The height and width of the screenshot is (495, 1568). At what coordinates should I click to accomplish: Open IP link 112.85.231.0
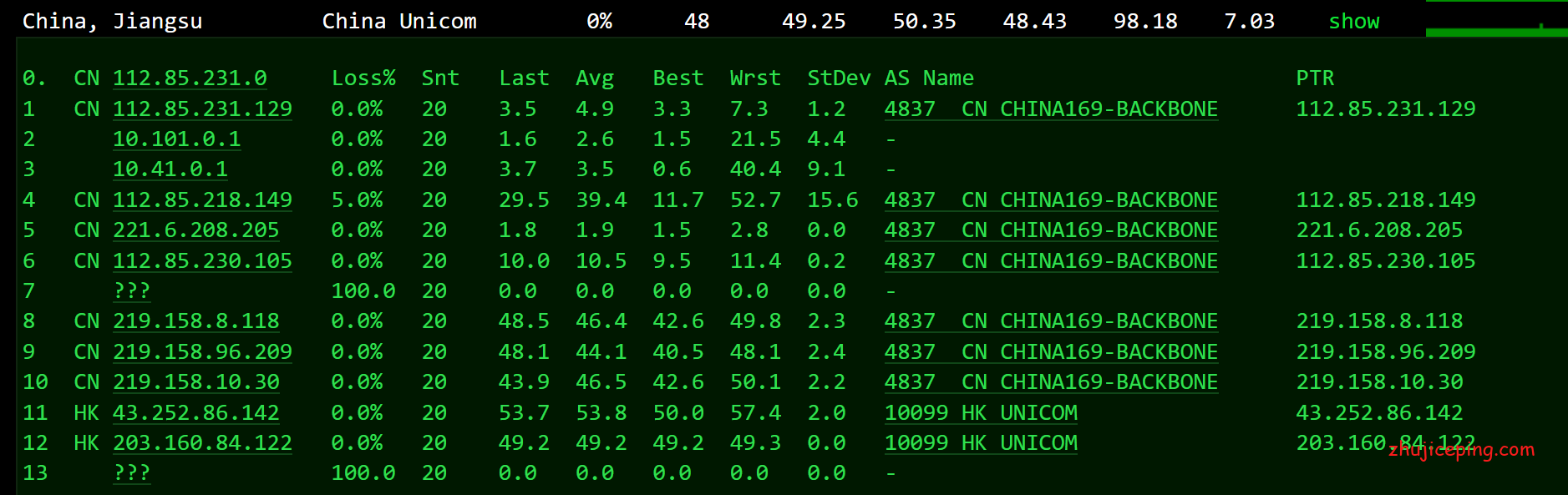click(x=190, y=78)
